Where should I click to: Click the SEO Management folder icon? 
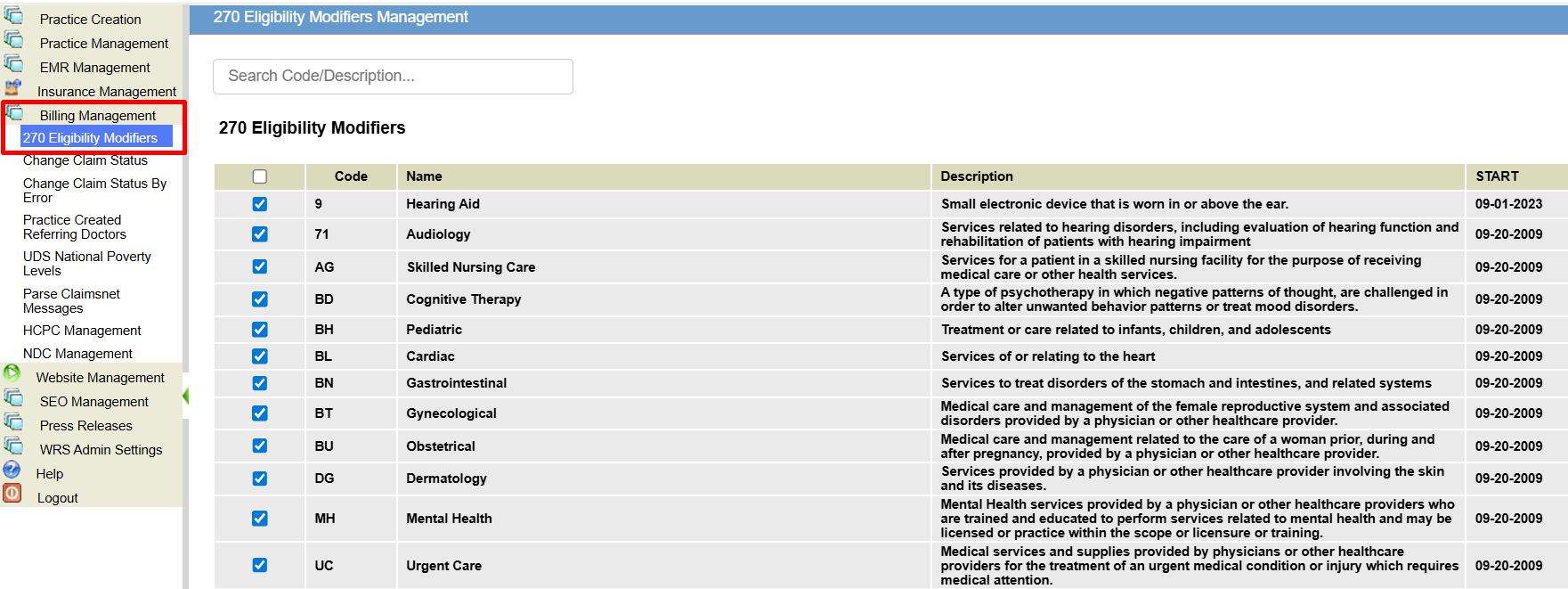13,398
